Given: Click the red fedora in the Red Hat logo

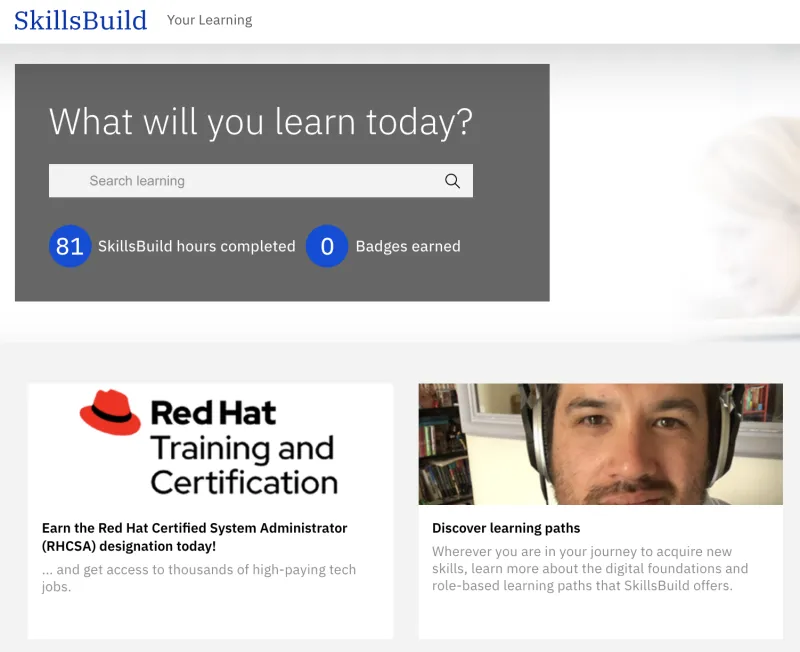Looking at the screenshot, I should click(110, 413).
